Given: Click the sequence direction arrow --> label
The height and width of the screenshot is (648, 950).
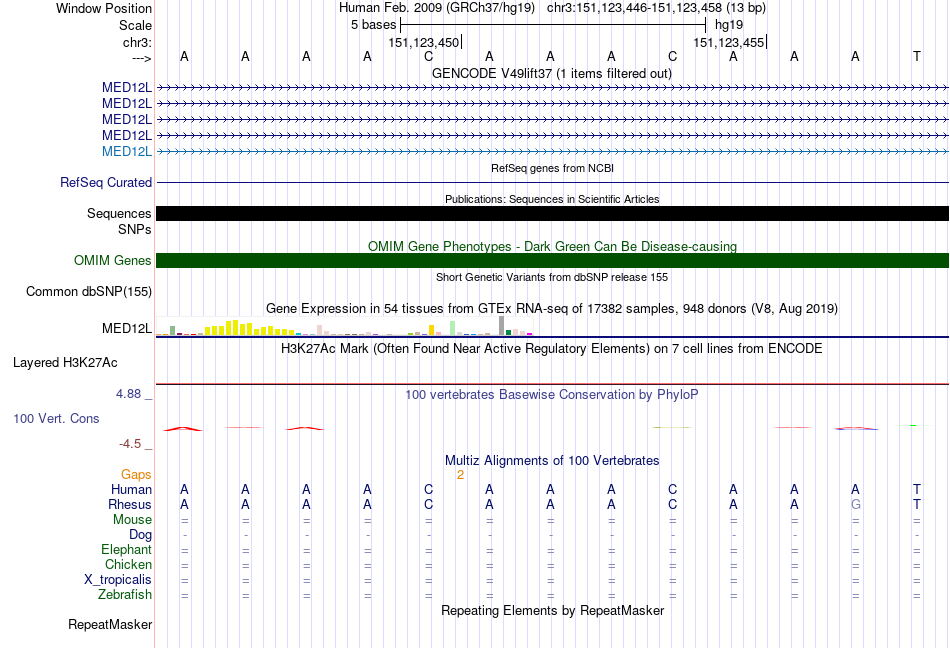Looking at the screenshot, I should (x=142, y=58).
